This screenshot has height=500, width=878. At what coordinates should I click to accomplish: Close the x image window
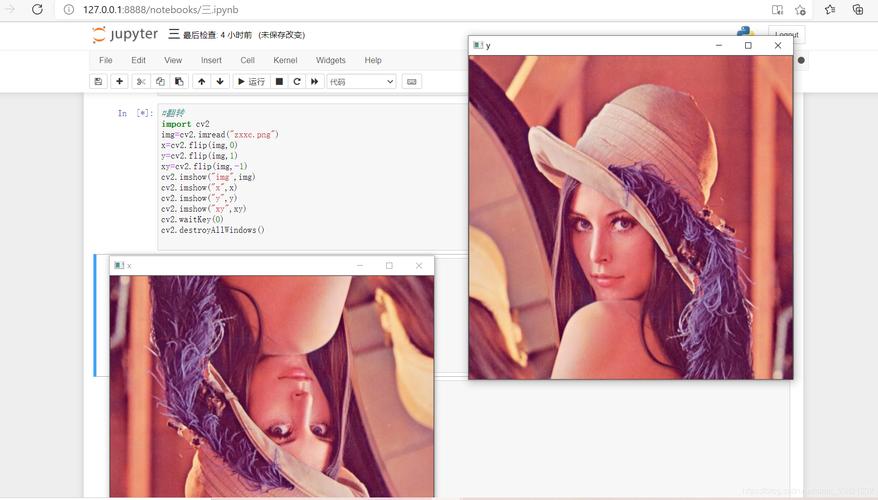tap(419, 265)
